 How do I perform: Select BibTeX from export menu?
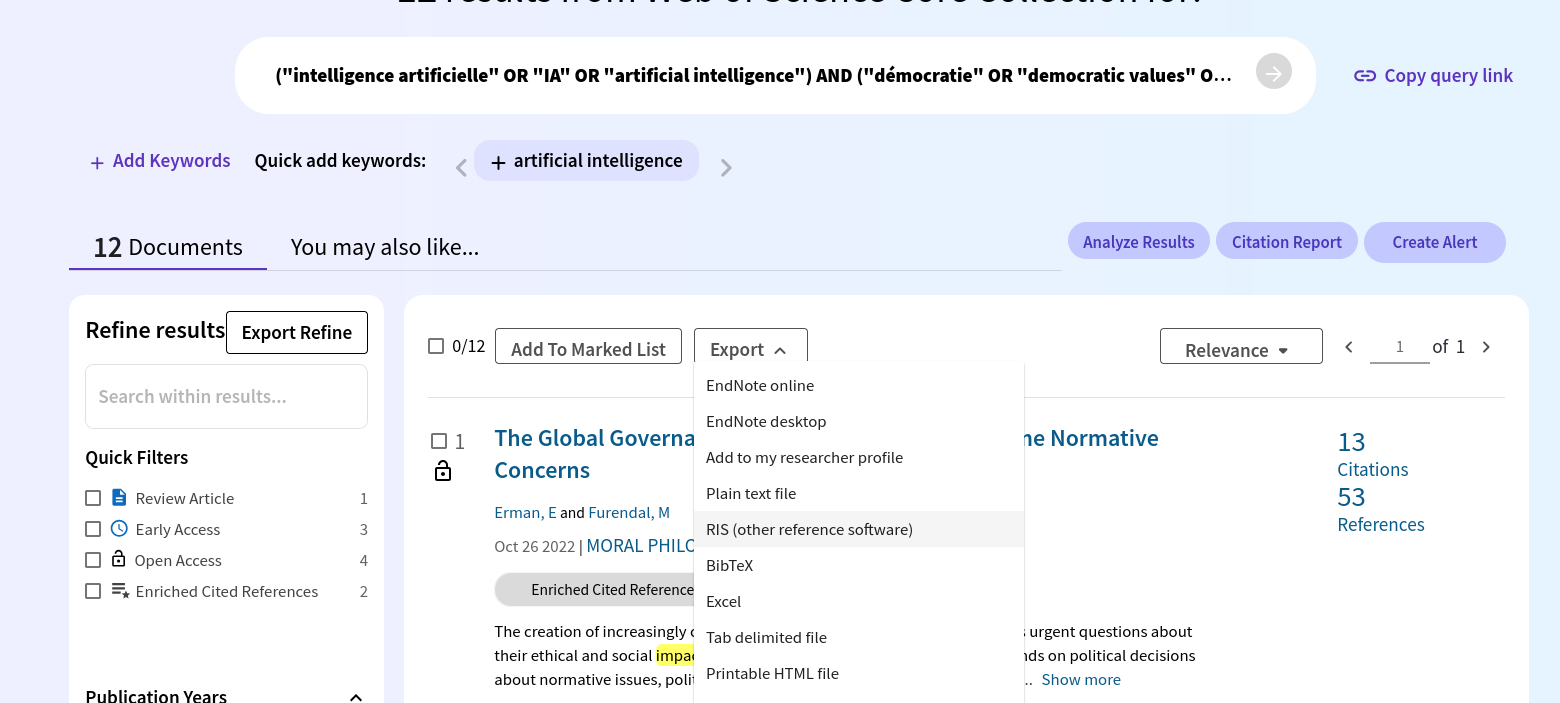pyautogui.click(x=730, y=565)
